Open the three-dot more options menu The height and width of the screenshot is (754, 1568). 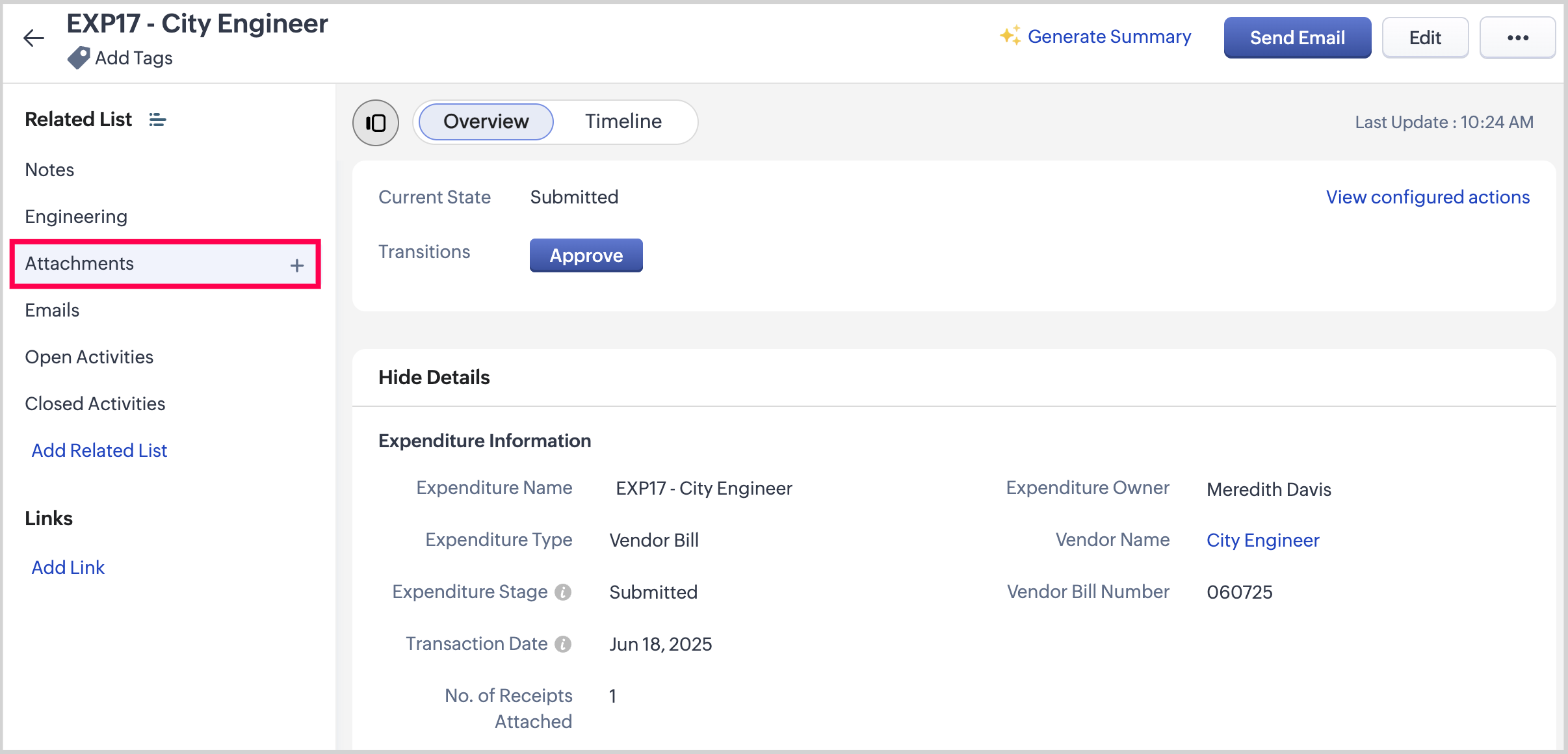pyautogui.click(x=1517, y=38)
